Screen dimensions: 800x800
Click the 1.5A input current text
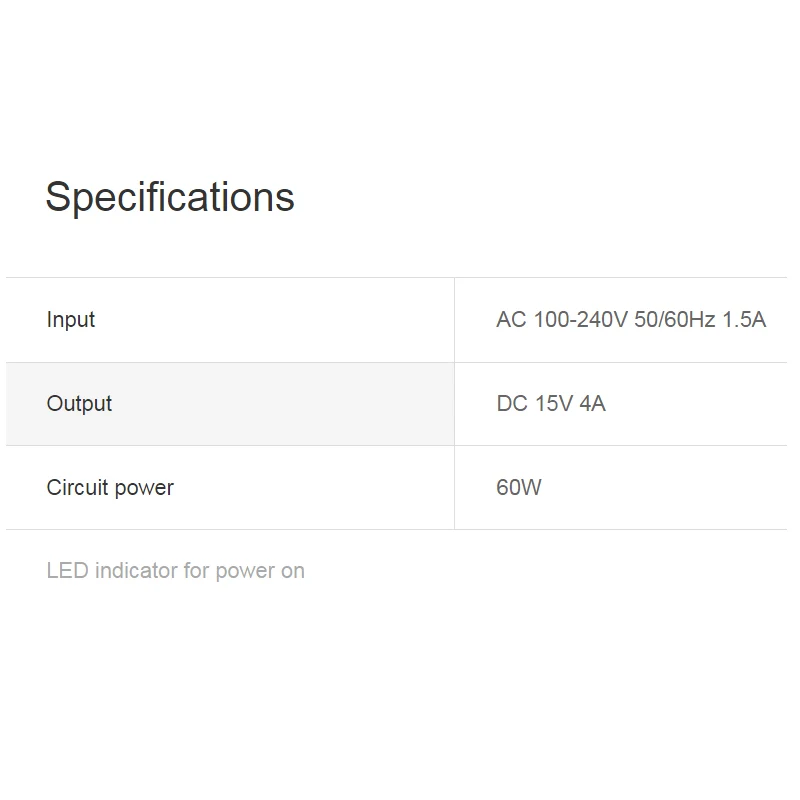[x=744, y=320]
